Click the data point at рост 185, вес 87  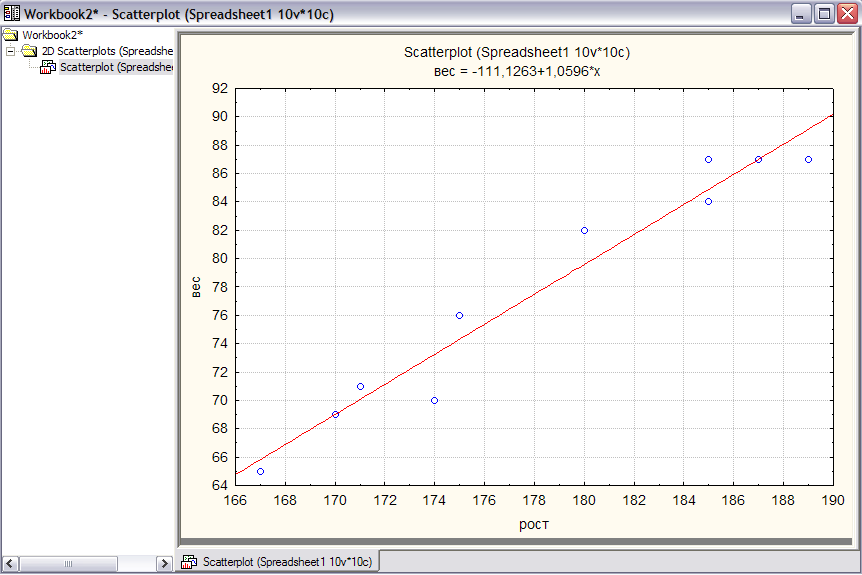(709, 159)
